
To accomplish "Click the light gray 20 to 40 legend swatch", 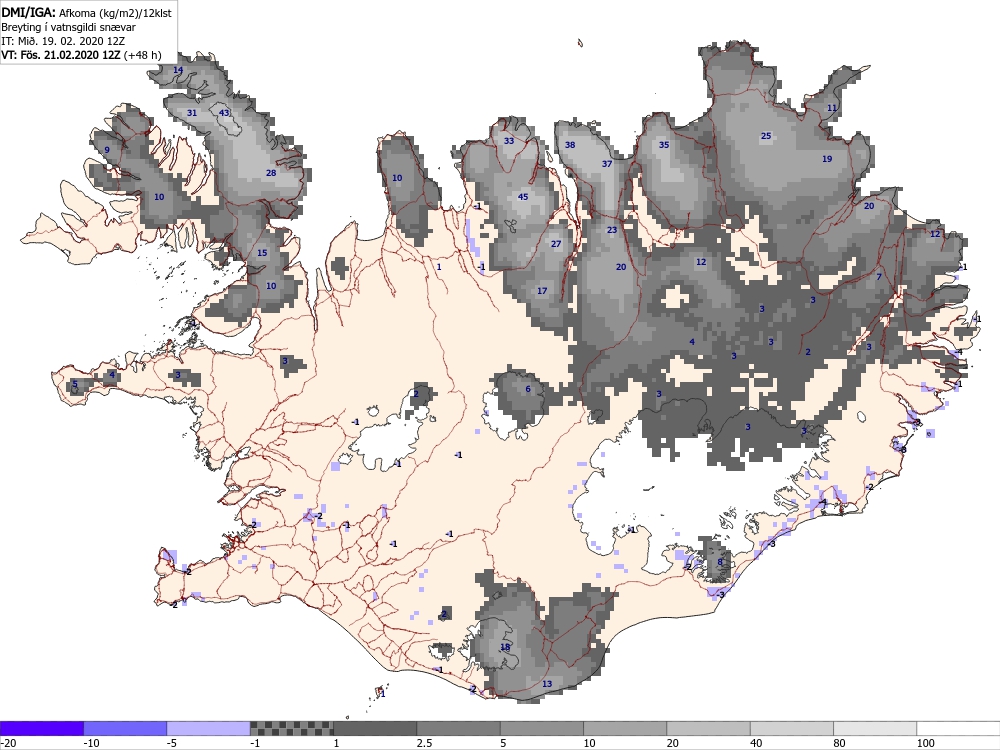I will pos(709,728).
